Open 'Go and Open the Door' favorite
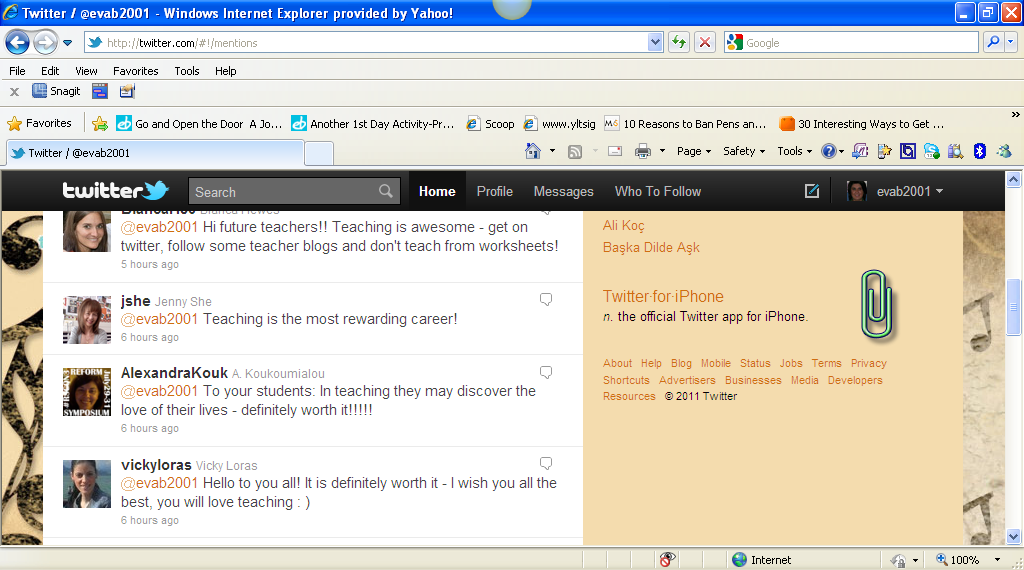This screenshot has height=570, width=1024. (x=199, y=123)
